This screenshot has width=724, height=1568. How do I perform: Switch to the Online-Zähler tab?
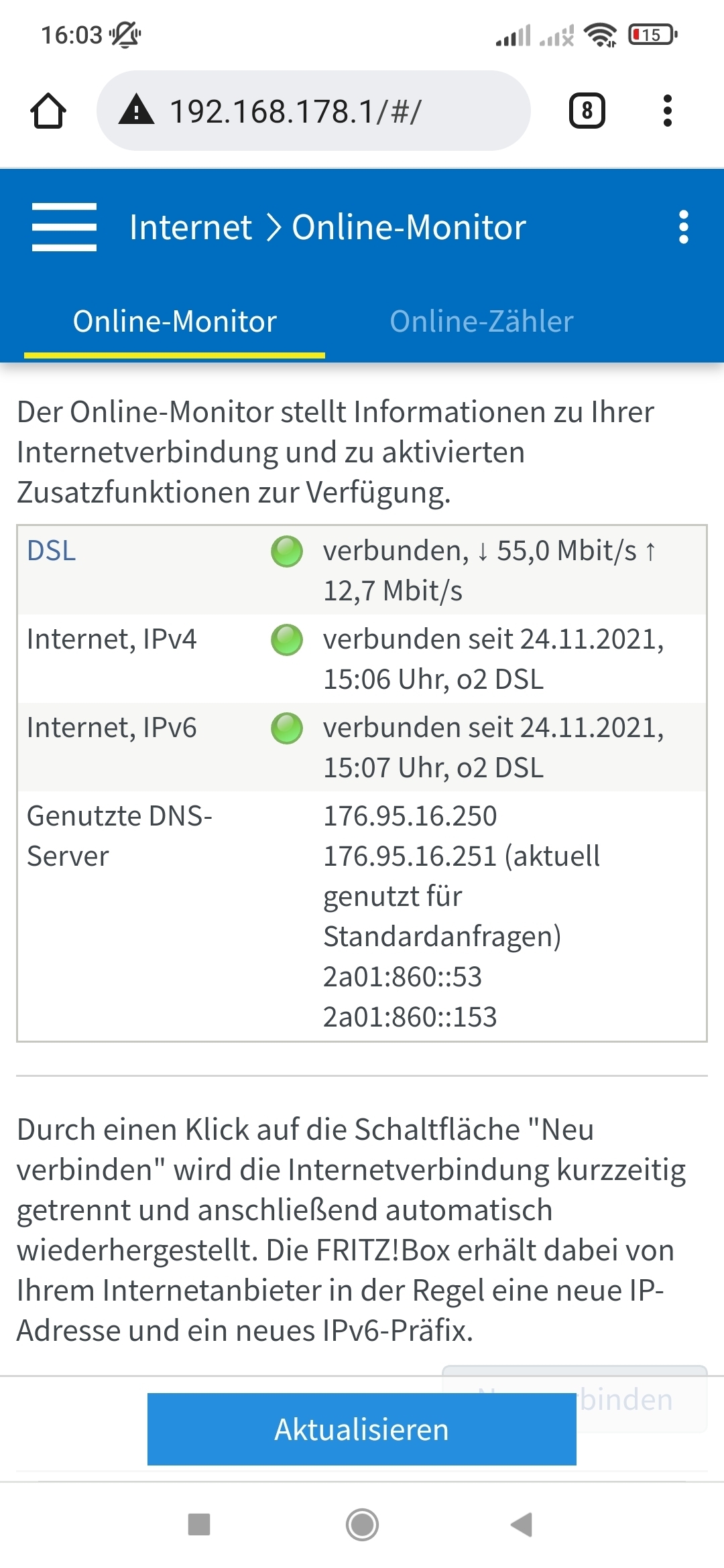point(481,322)
